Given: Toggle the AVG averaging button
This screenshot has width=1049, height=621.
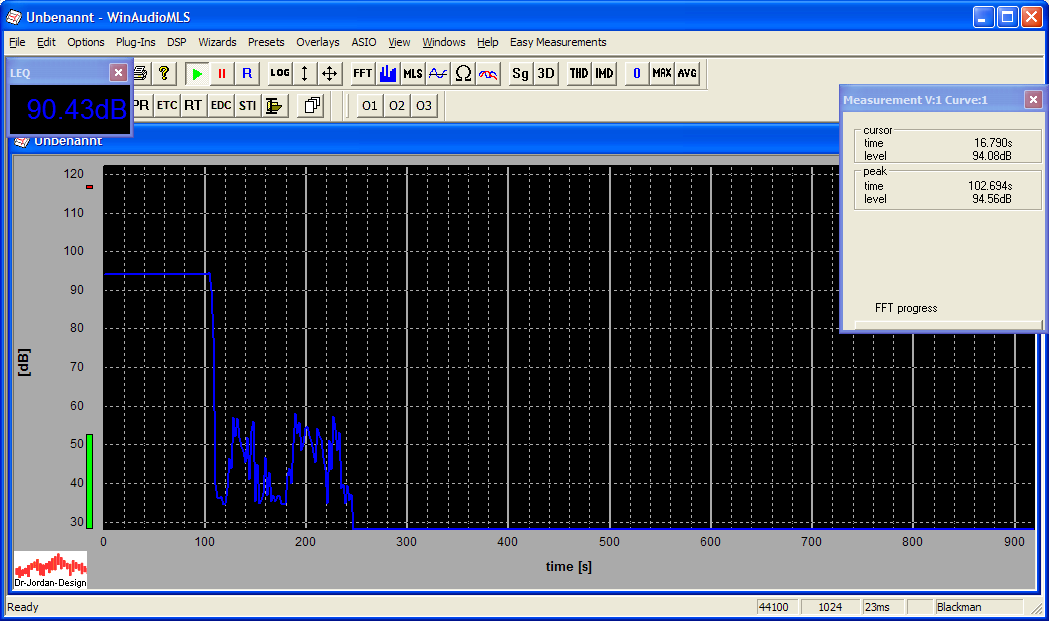Looking at the screenshot, I should pyautogui.click(x=687, y=74).
